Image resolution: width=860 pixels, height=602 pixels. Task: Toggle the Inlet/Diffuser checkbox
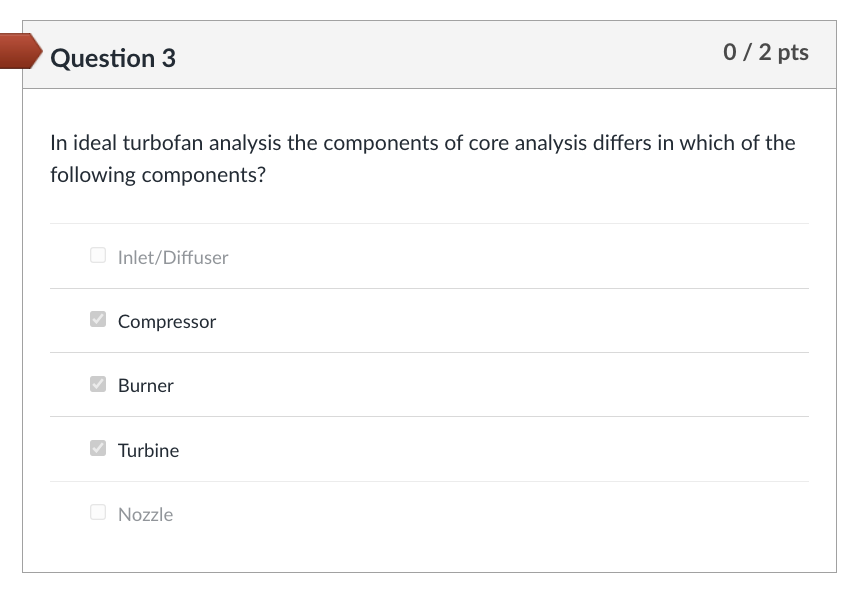click(98, 256)
